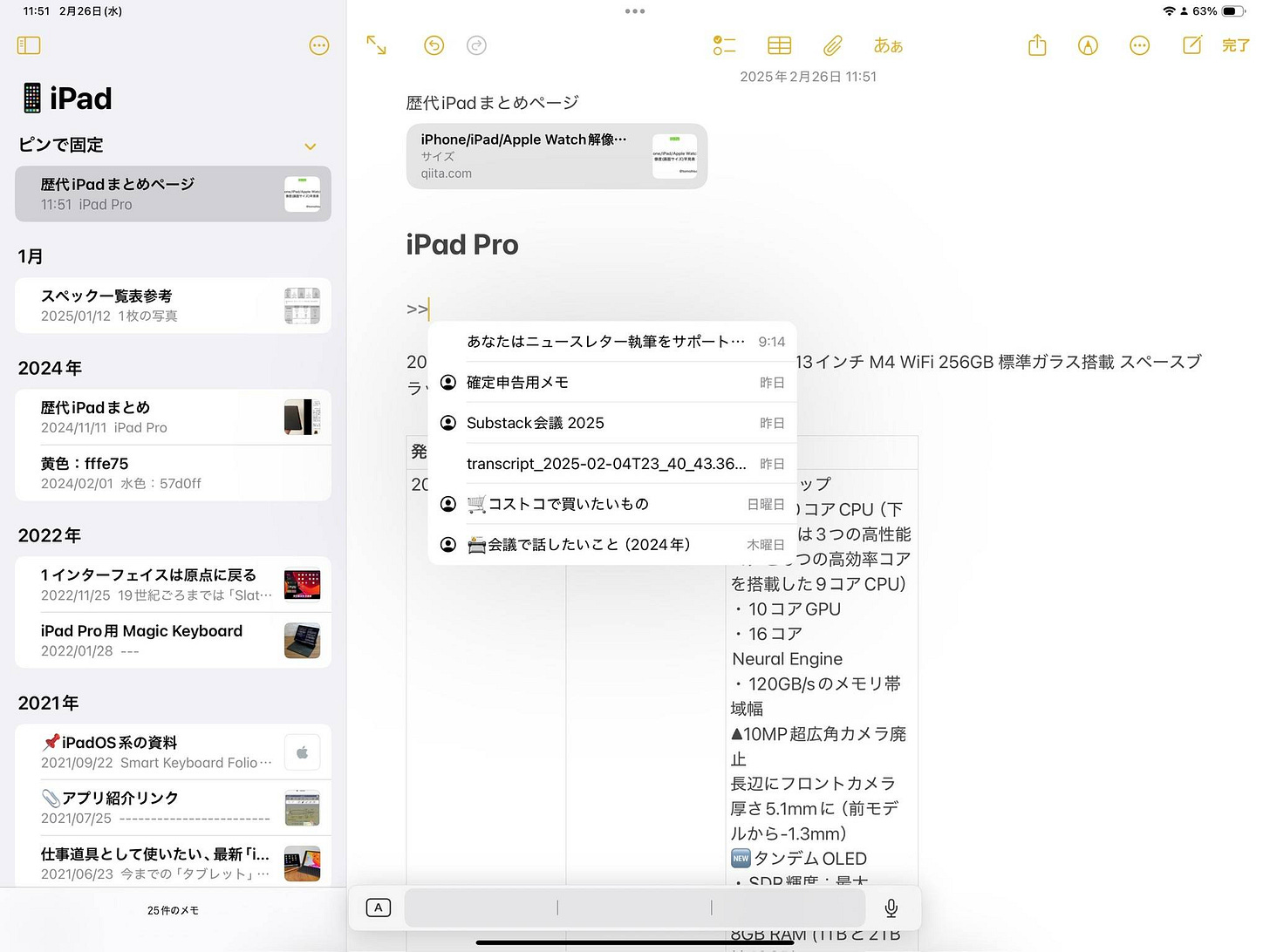
Task: Open note アプリ紹介リンク
Action: coord(173,807)
